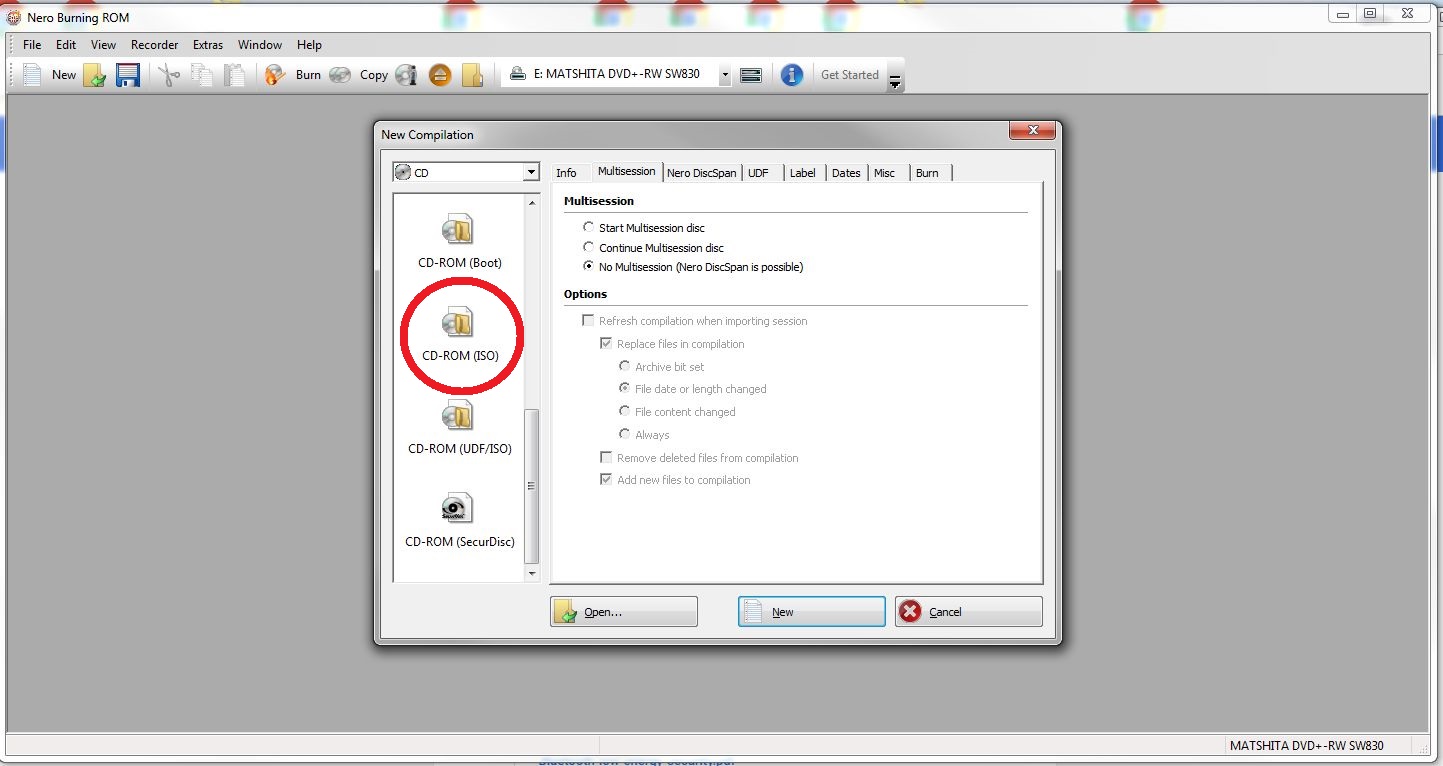
Task: Expand the toolbar overflow options arrow
Action: [896, 81]
